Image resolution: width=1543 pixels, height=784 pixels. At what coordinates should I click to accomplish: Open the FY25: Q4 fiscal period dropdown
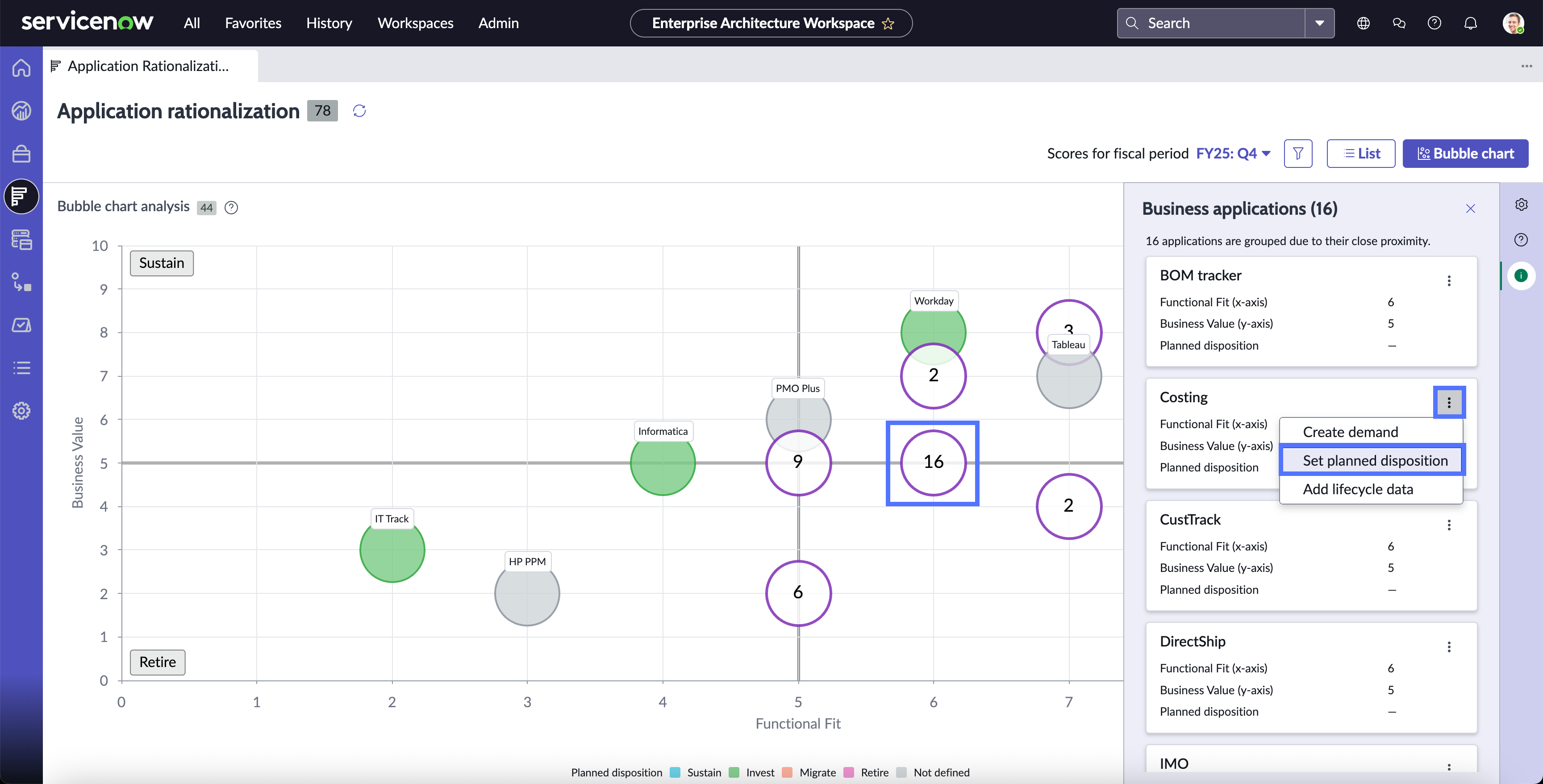[x=1233, y=153]
